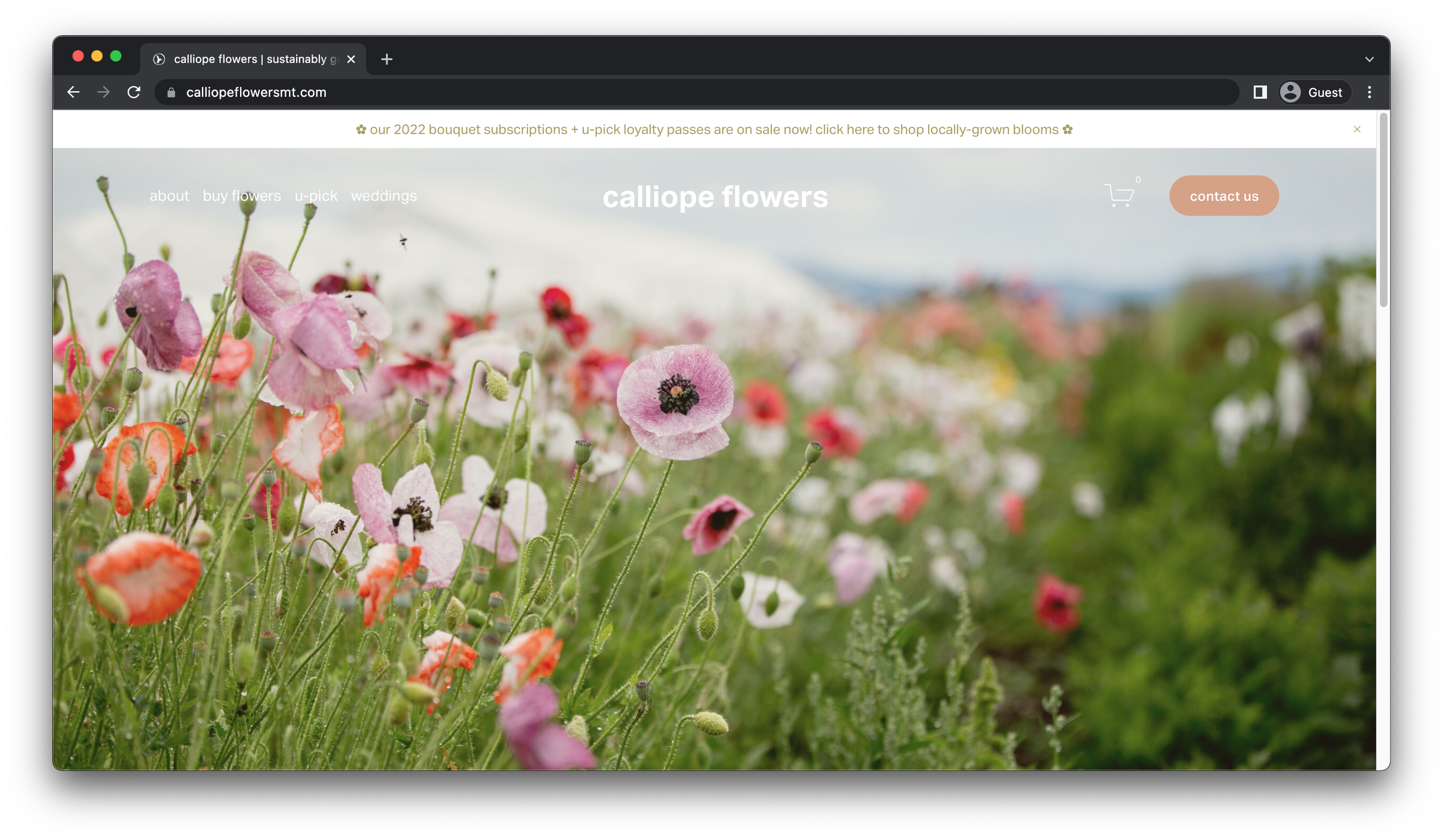This screenshot has height=840, width=1443.
Task: Close the calliope flowers tab
Action: [351, 59]
